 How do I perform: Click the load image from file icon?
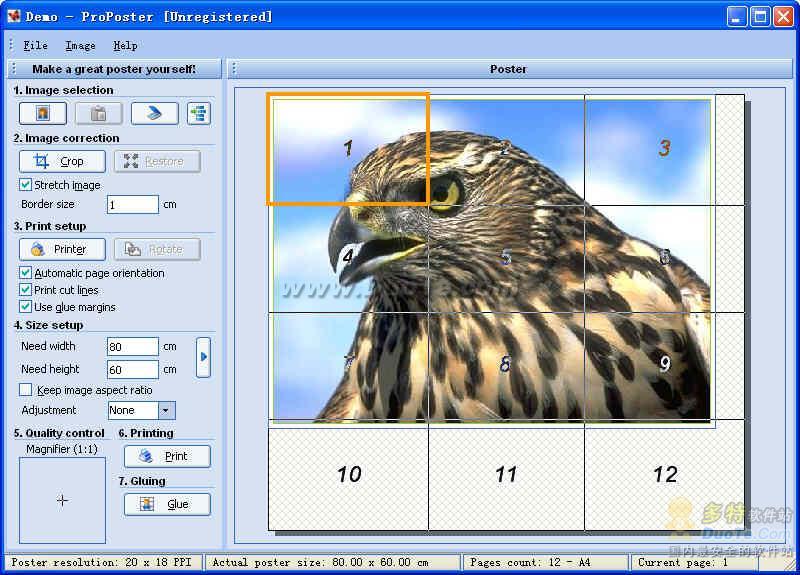43,113
